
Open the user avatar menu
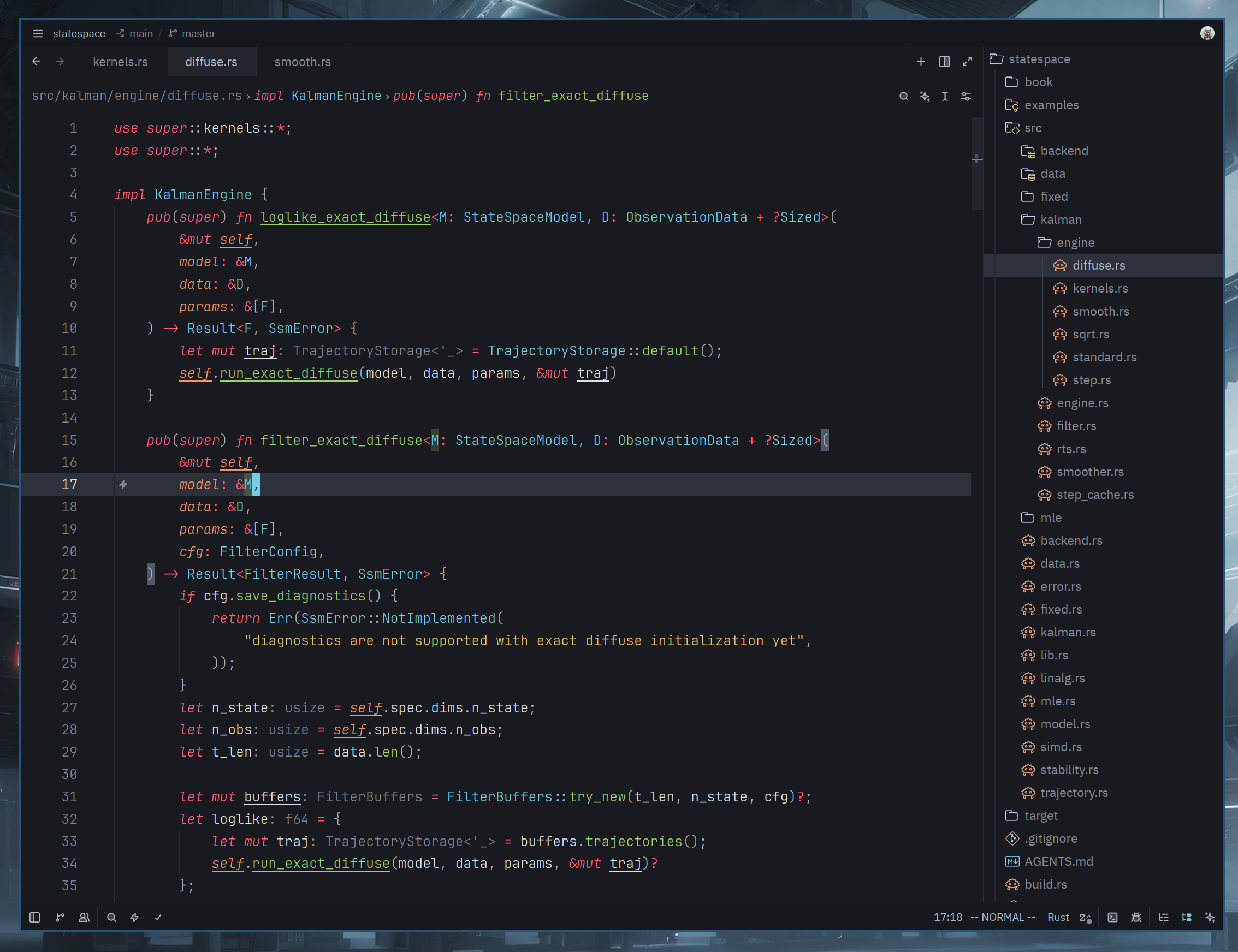1207,33
